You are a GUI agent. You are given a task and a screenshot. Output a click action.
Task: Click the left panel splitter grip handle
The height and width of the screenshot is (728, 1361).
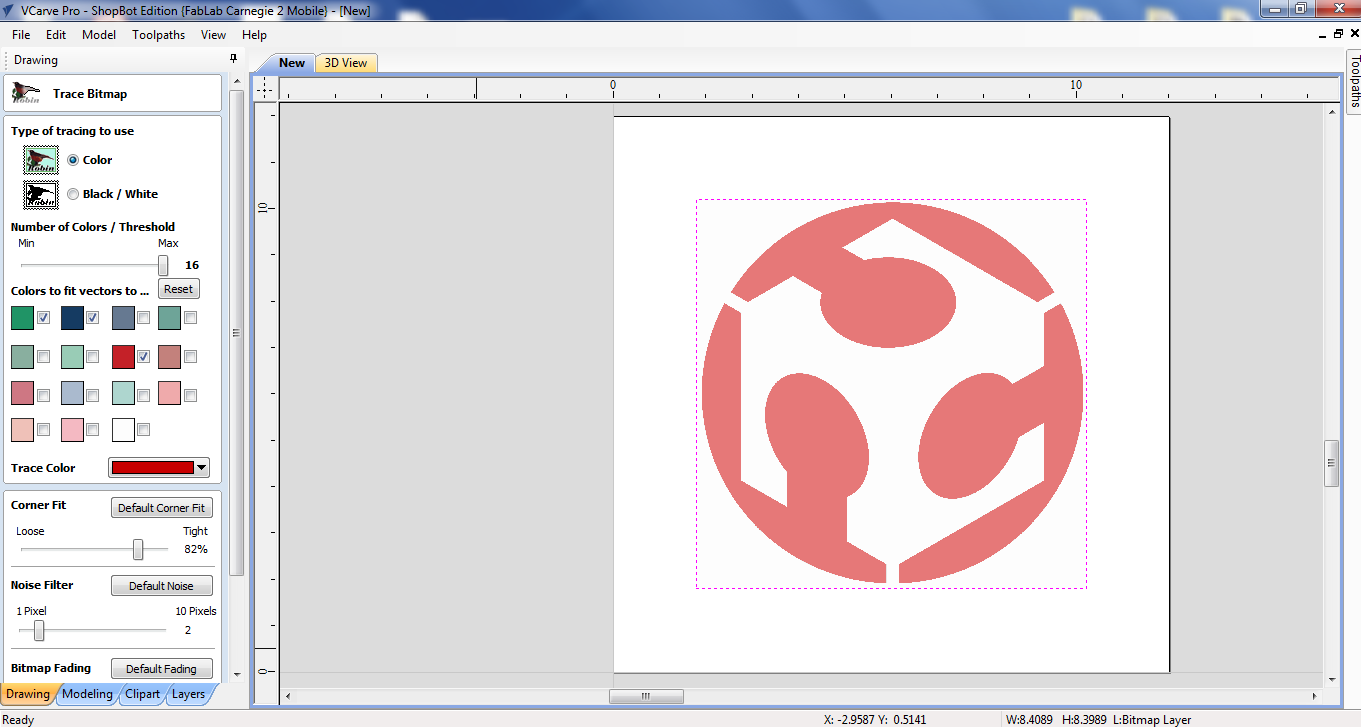tap(237, 333)
